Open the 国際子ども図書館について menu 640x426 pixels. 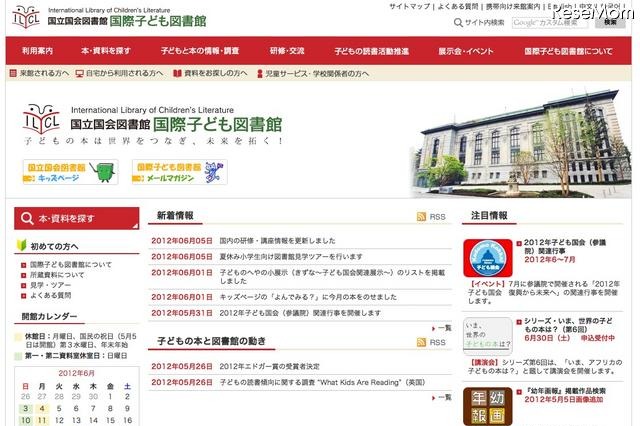click(x=568, y=51)
